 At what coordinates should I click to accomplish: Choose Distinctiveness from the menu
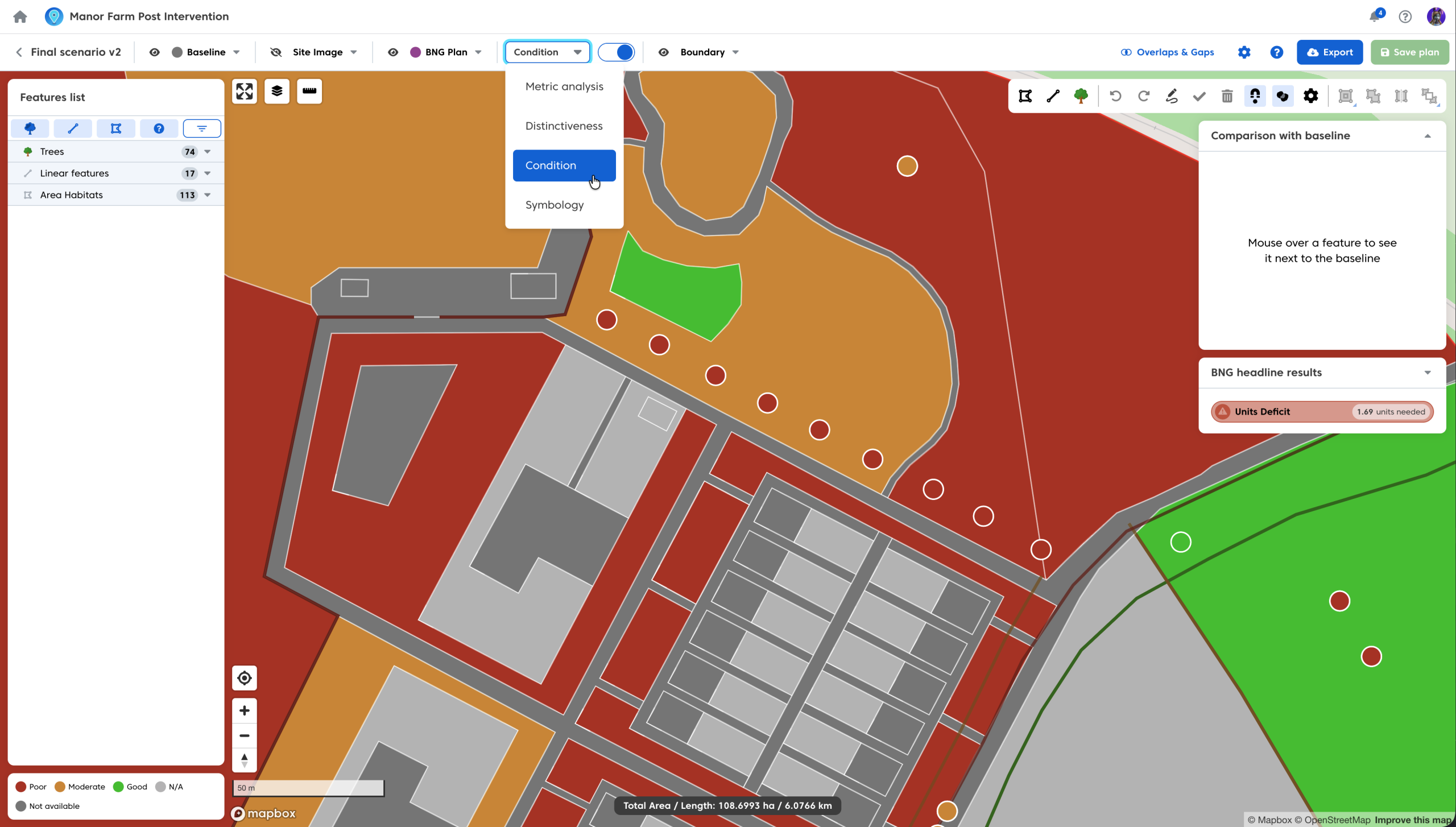pyautogui.click(x=564, y=126)
